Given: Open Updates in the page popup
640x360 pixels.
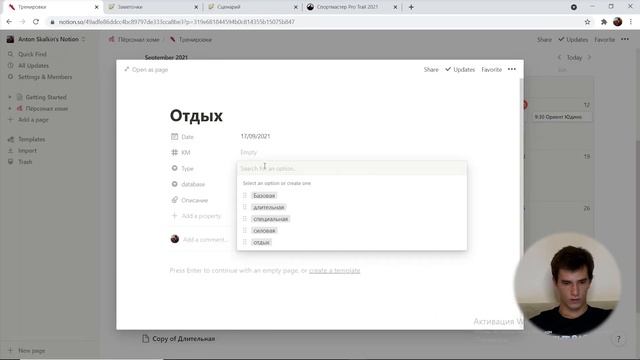Looking at the screenshot, I should (460, 70).
